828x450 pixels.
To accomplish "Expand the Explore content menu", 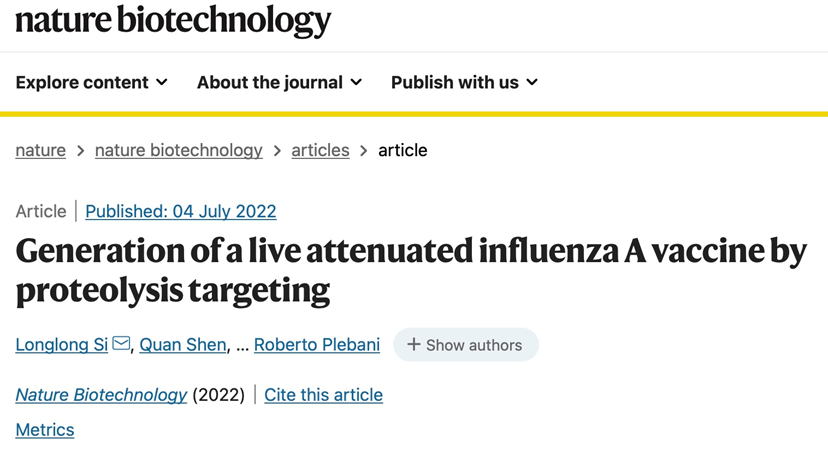I will pyautogui.click(x=91, y=82).
